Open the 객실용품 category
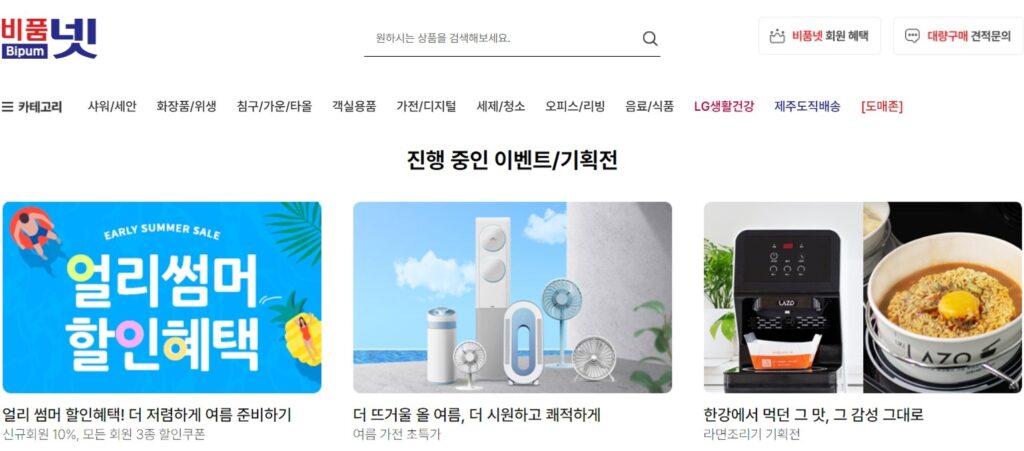This screenshot has height=451, width=1024. click(x=354, y=106)
